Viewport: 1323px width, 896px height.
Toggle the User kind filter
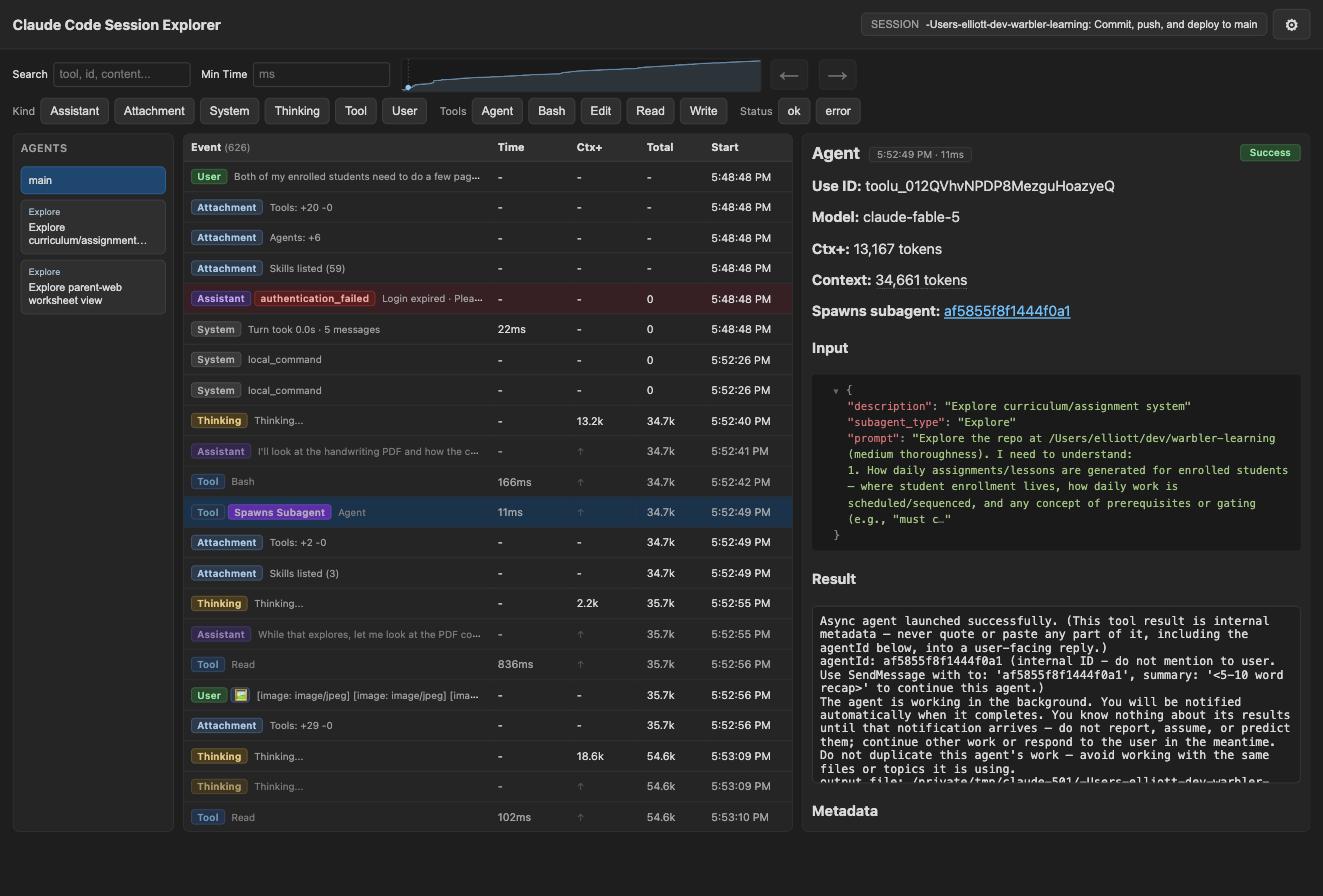point(404,111)
